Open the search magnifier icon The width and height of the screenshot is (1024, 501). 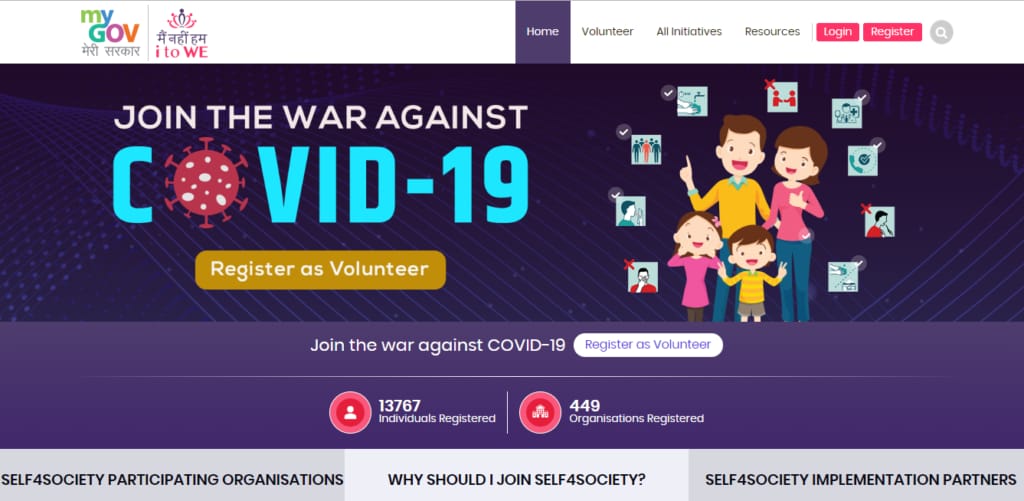coord(941,32)
